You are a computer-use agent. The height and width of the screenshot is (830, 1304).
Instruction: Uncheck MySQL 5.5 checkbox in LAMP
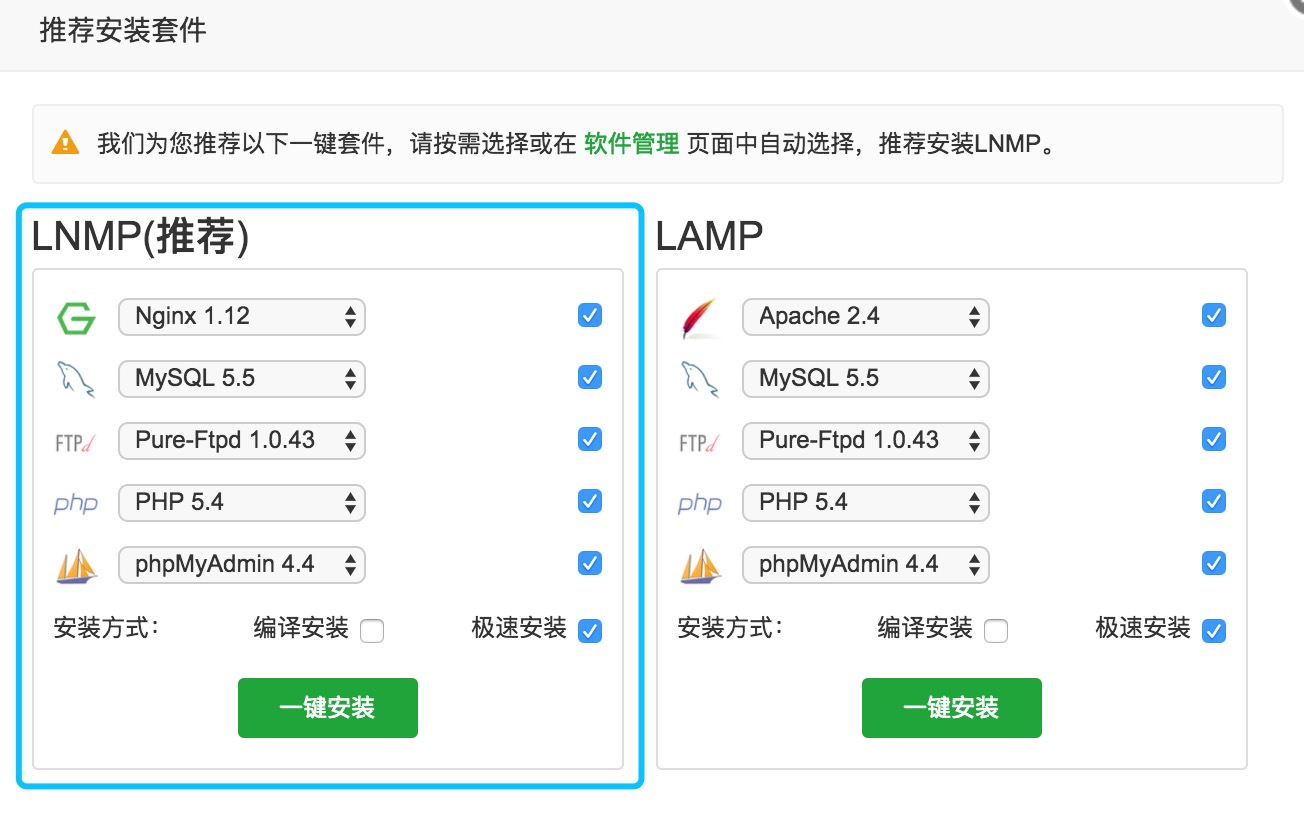(x=1214, y=378)
